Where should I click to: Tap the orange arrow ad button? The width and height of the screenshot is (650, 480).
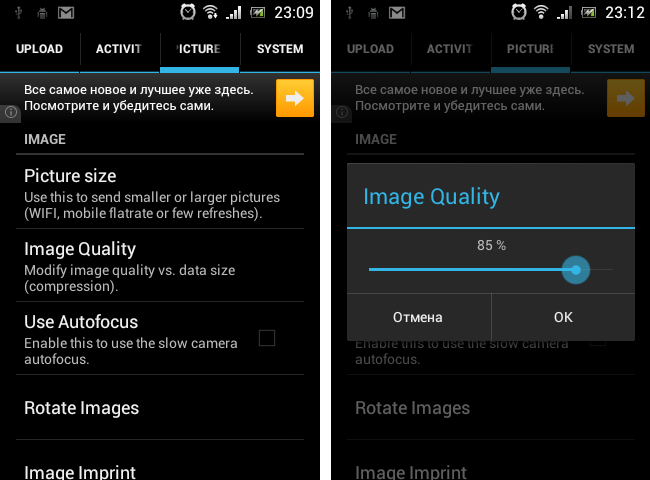click(x=295, y=98)
